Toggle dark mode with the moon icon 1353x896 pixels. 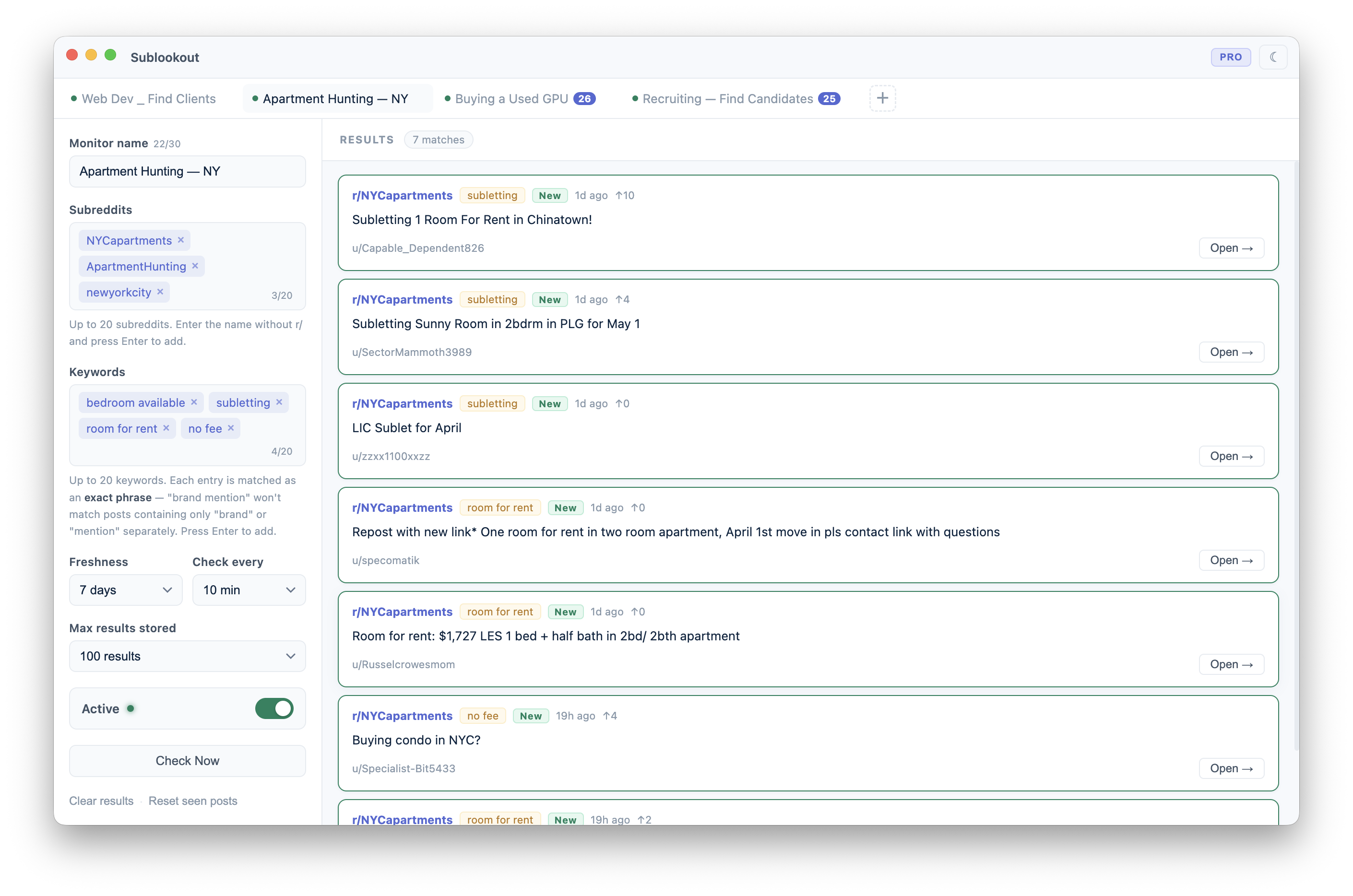1273,57
